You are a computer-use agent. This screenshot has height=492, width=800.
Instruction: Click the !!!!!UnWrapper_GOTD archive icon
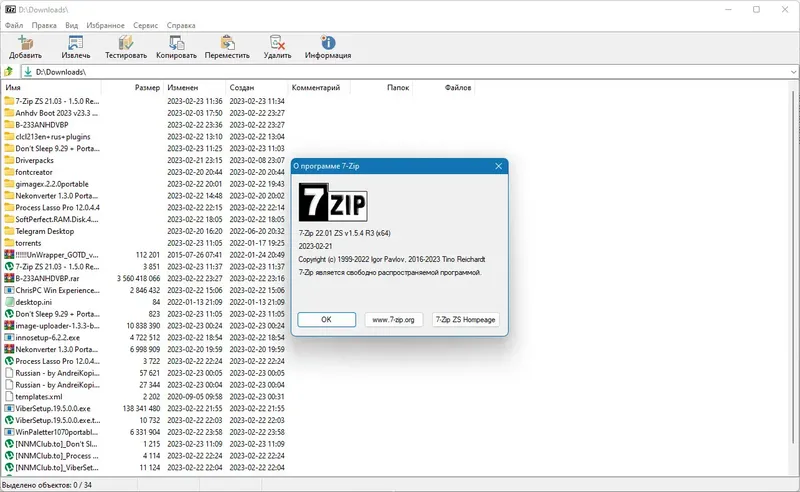[x=9, y=255]
